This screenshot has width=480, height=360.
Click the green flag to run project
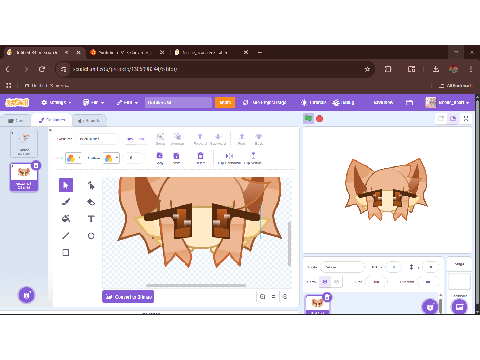pyautogui.click(x=308, y=118)
